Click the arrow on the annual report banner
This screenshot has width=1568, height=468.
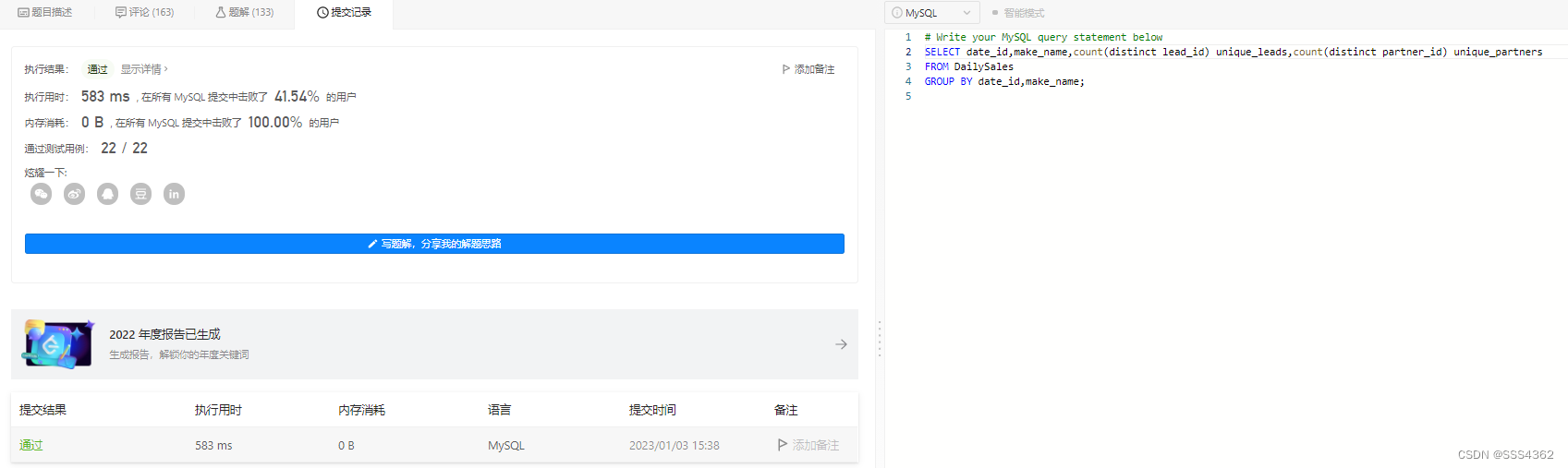click(841, 344)
